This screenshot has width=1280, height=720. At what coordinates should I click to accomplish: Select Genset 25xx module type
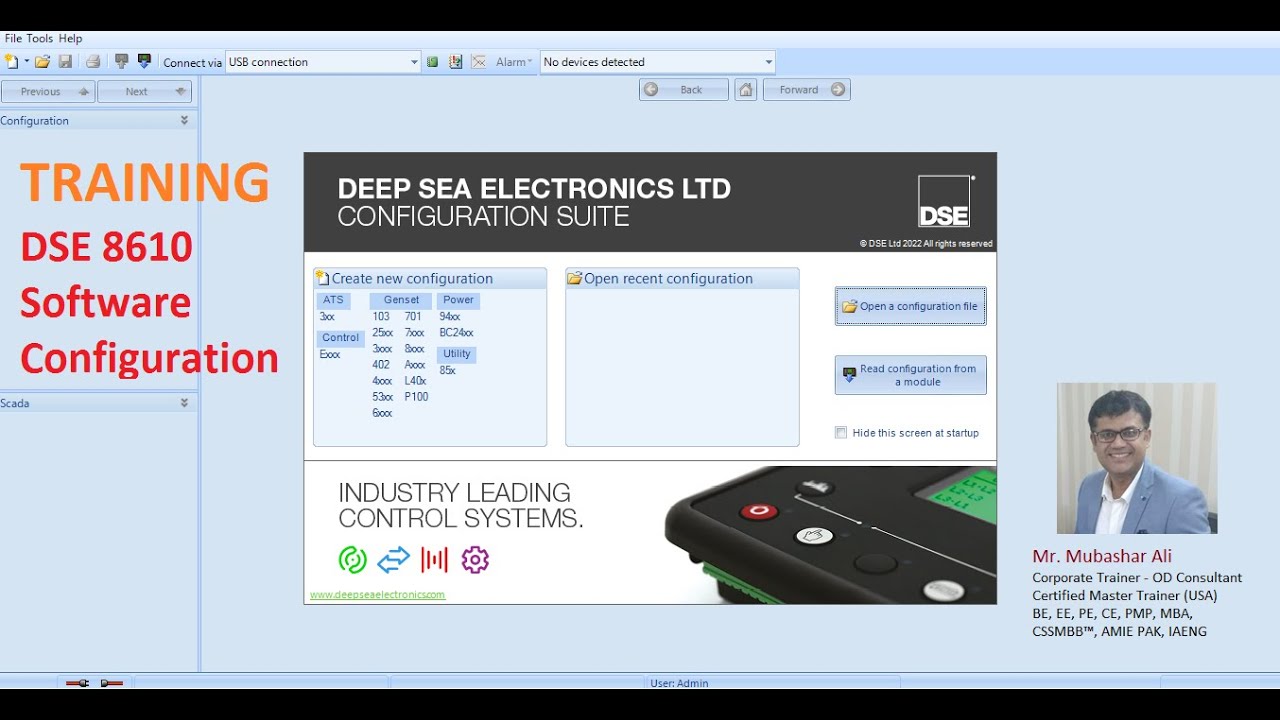click(383, 333)
